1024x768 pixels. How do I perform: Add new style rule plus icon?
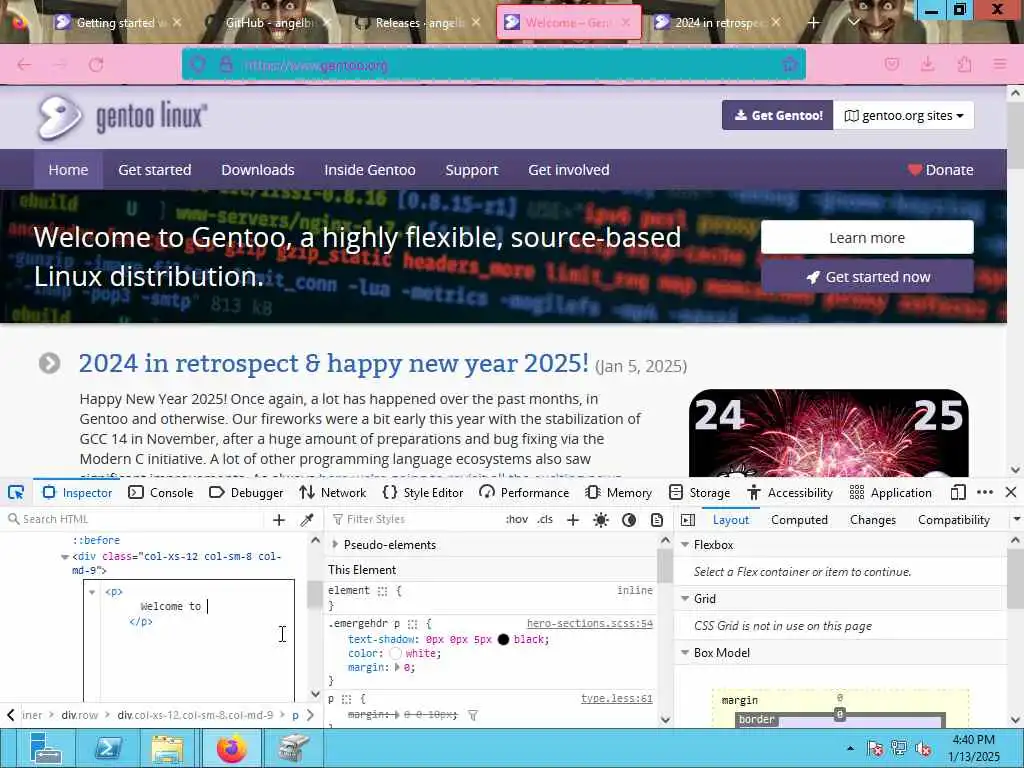pyautogui.click(x=573, y=520)
